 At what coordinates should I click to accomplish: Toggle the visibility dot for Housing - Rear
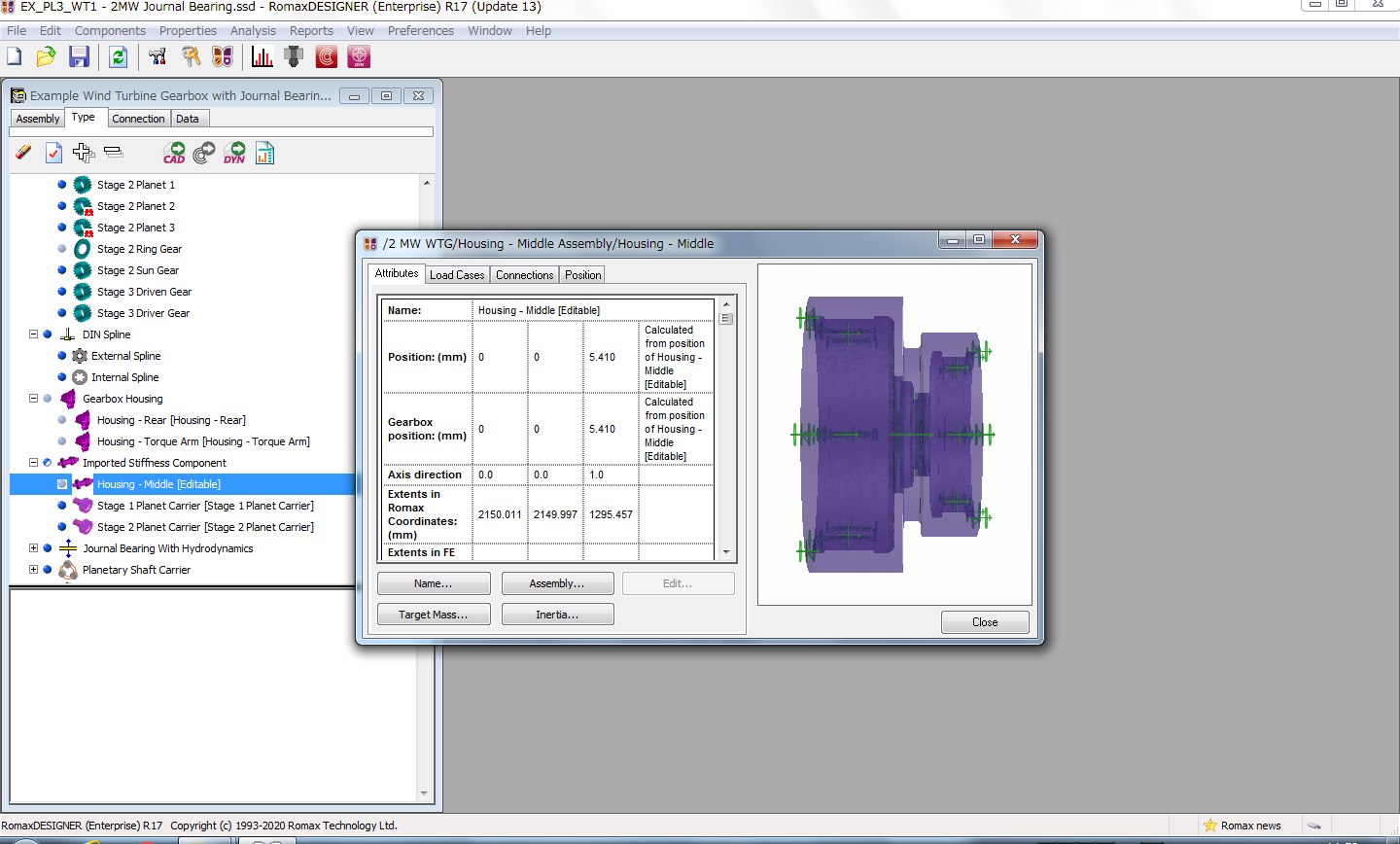click(x=62, y=420)
